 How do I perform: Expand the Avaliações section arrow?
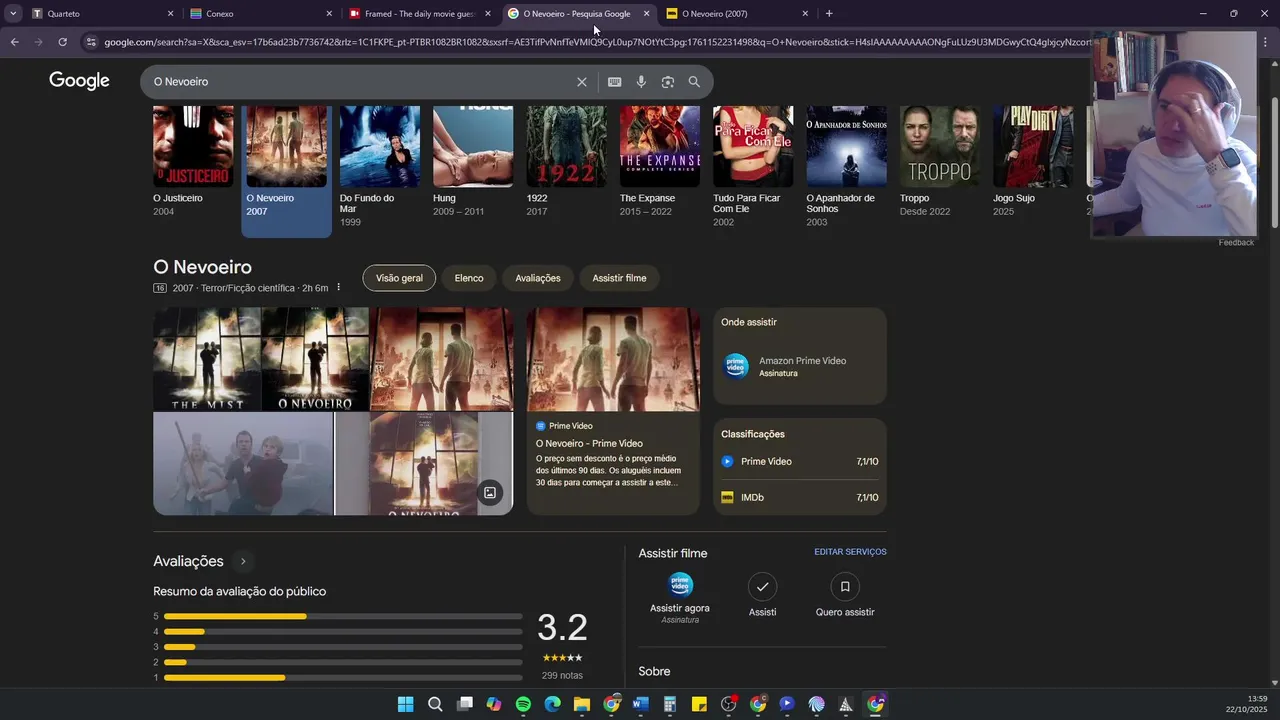point(242,562)
